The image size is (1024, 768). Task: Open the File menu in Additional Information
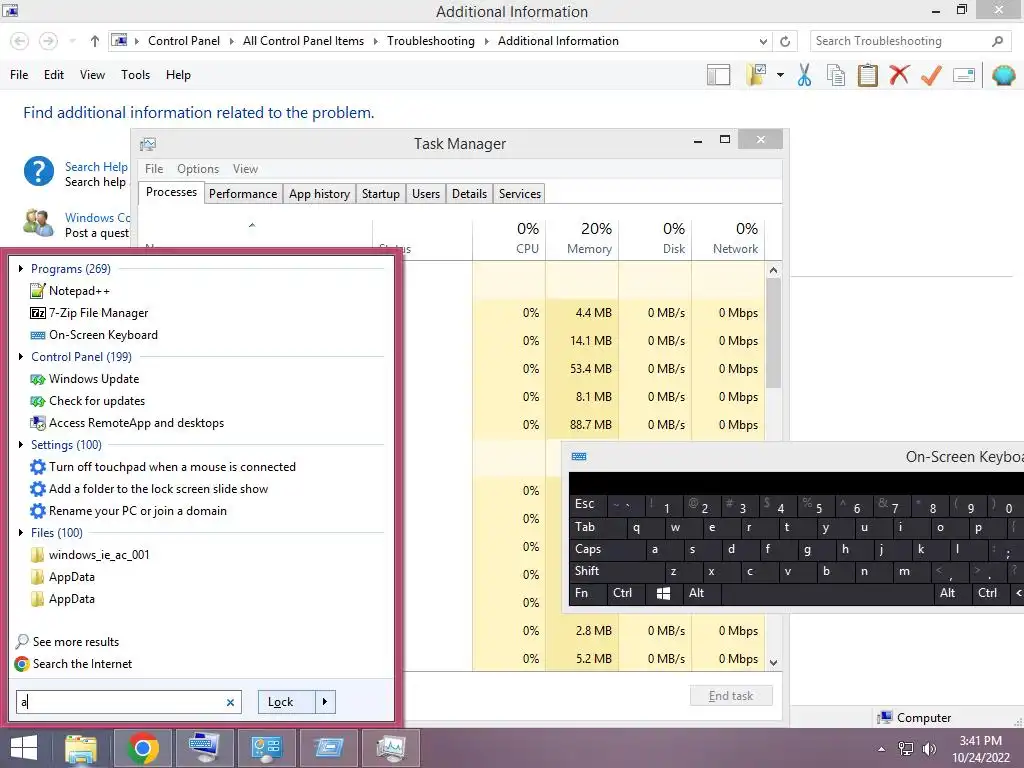click(x=19, y=75)
